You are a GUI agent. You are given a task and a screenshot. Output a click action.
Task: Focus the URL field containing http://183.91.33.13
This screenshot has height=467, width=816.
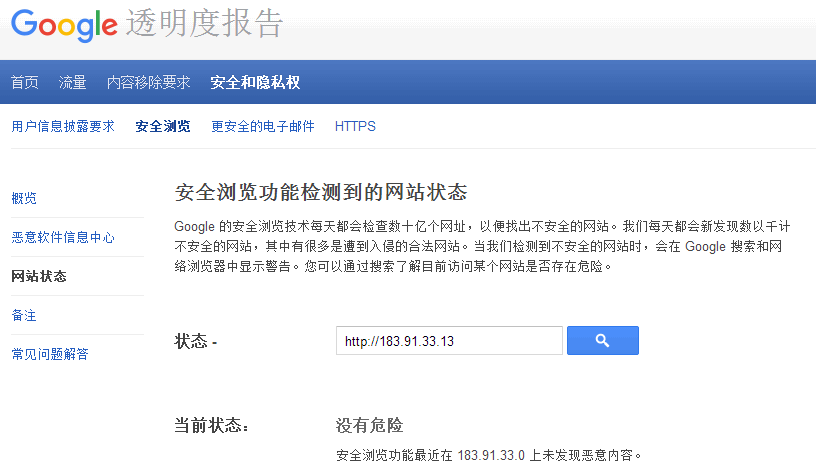pos(449,341)
